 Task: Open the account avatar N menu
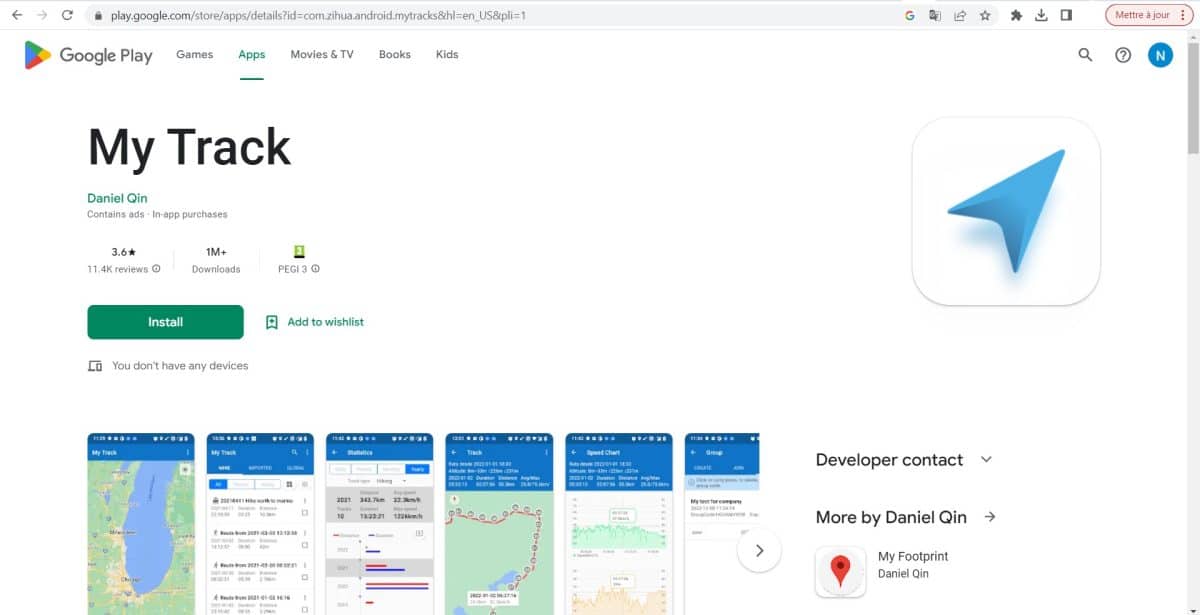click(1160, 55)
